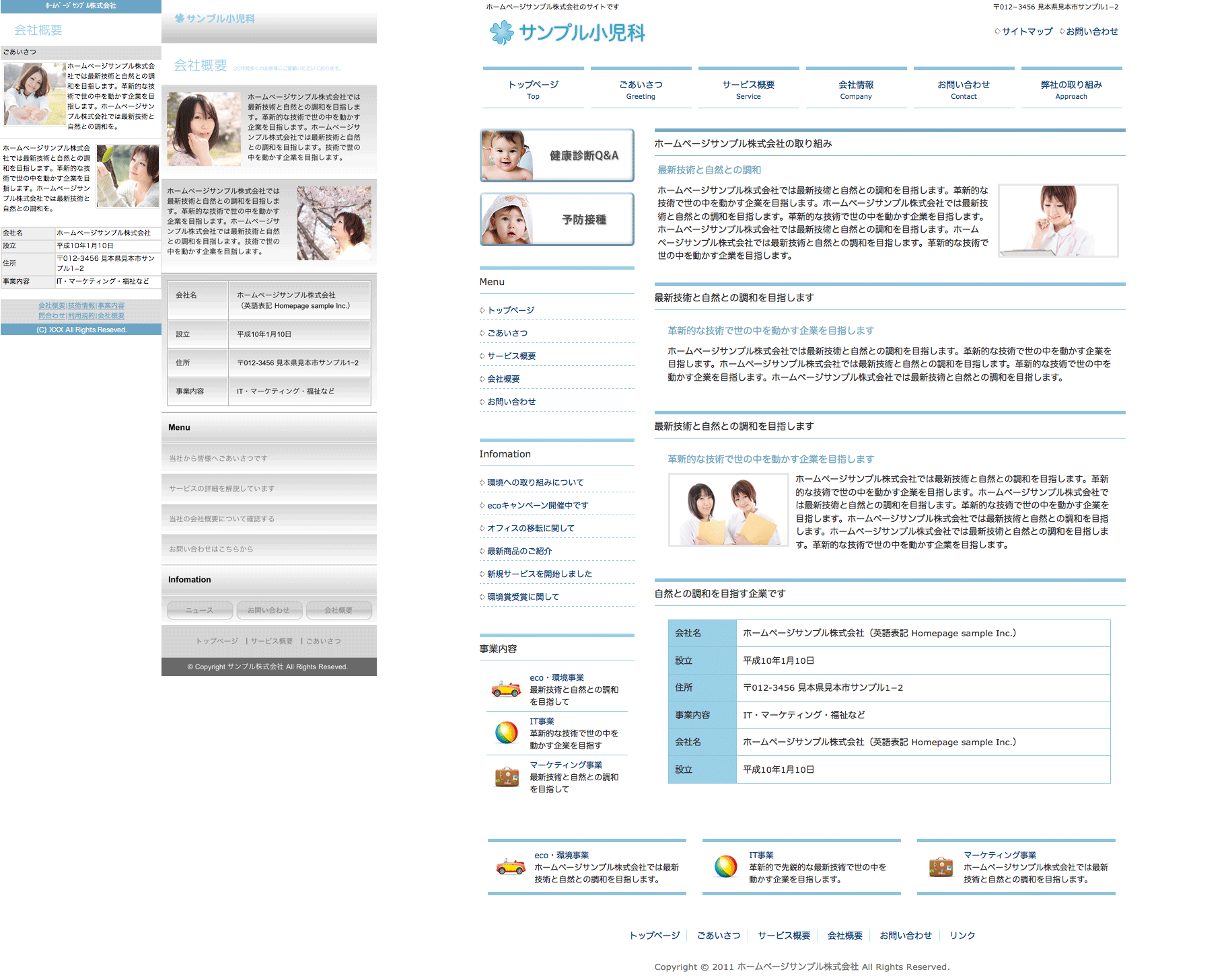Click the red car icon in bottom row

pyautogui.click(x=510, y=867)
